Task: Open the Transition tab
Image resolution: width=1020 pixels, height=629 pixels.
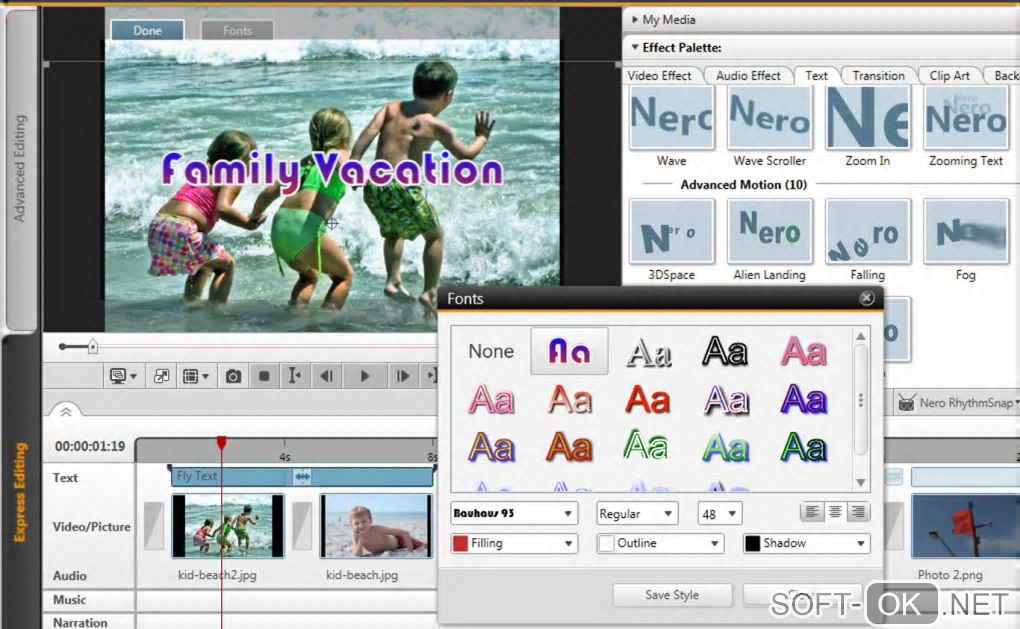Action: (x=878, y=75)
